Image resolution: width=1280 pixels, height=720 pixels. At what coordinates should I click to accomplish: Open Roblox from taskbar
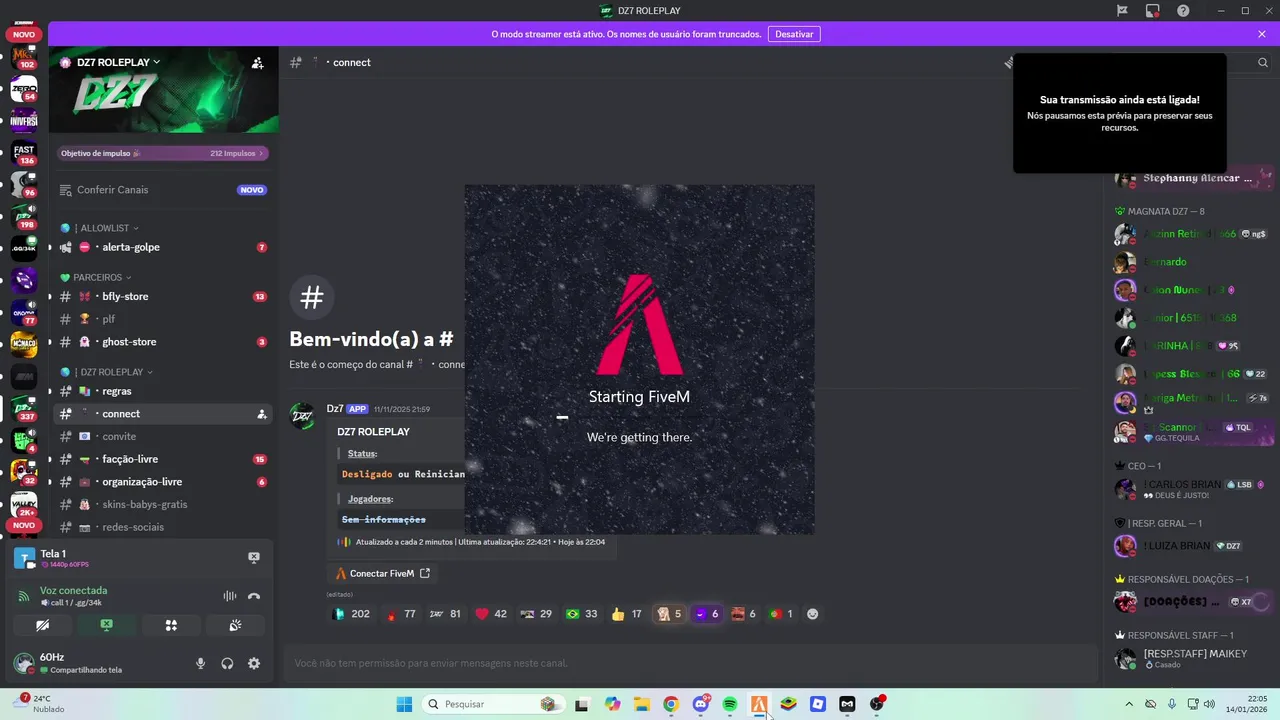coord(818,704)
